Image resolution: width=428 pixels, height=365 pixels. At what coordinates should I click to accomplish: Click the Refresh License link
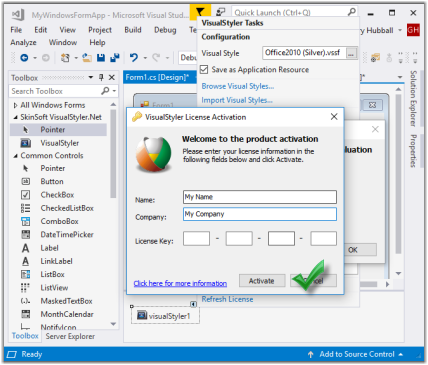227,299
